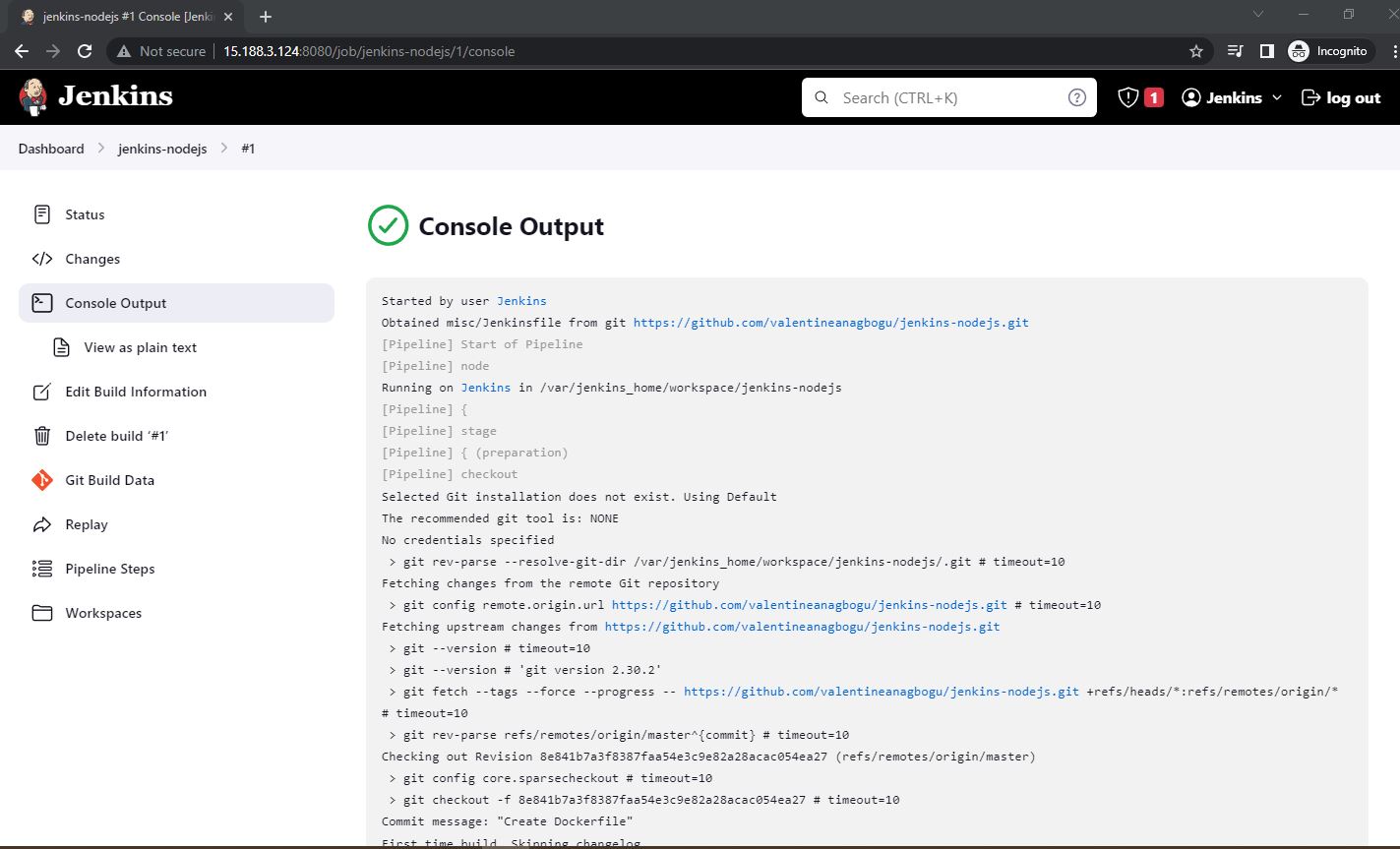Click the Jenkins head logo
The width and height of the screenshot is (1400, 849).
pyautogui.click(x=32, y=96)
